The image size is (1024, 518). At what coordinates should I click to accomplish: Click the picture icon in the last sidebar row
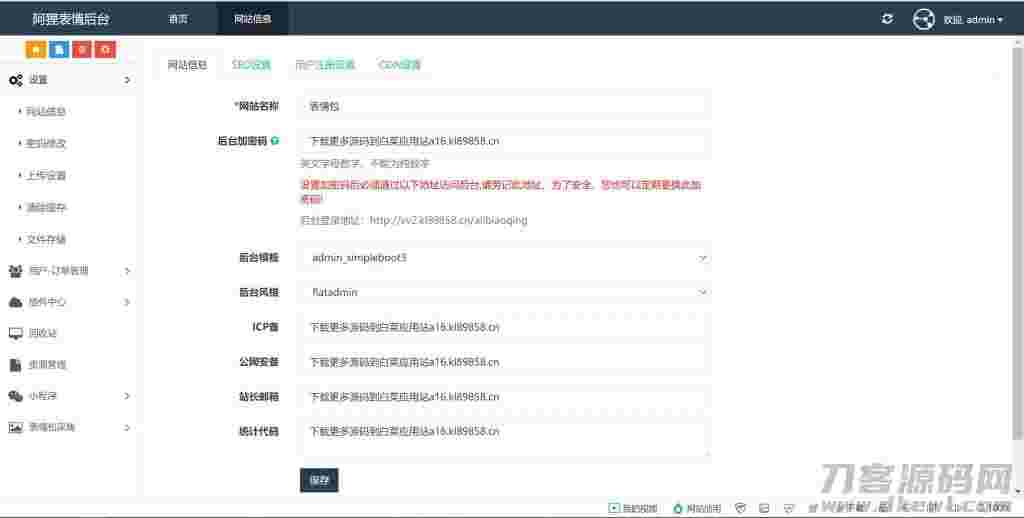(16, 427)
